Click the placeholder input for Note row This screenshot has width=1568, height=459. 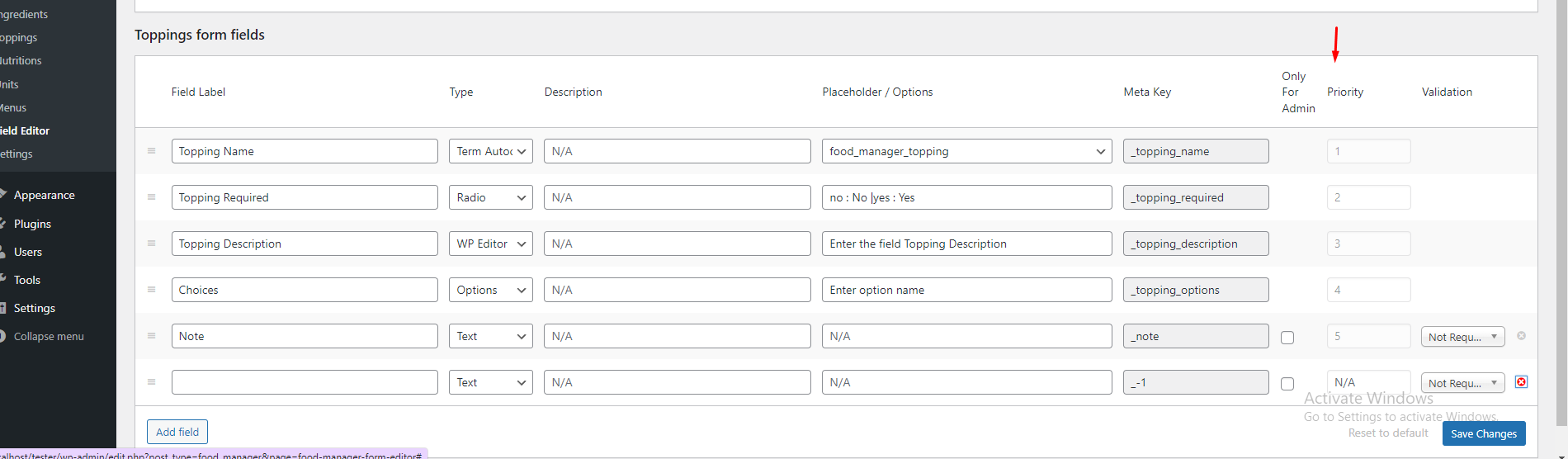click(966, 336)
